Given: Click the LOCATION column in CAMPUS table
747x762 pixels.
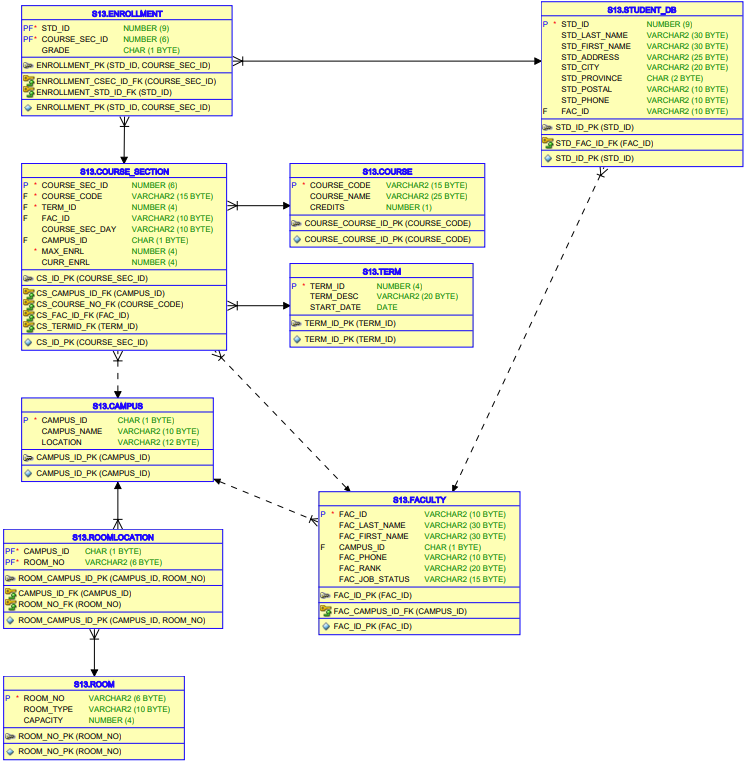Looking at the screenshot, I should click(x=118, y=443).
